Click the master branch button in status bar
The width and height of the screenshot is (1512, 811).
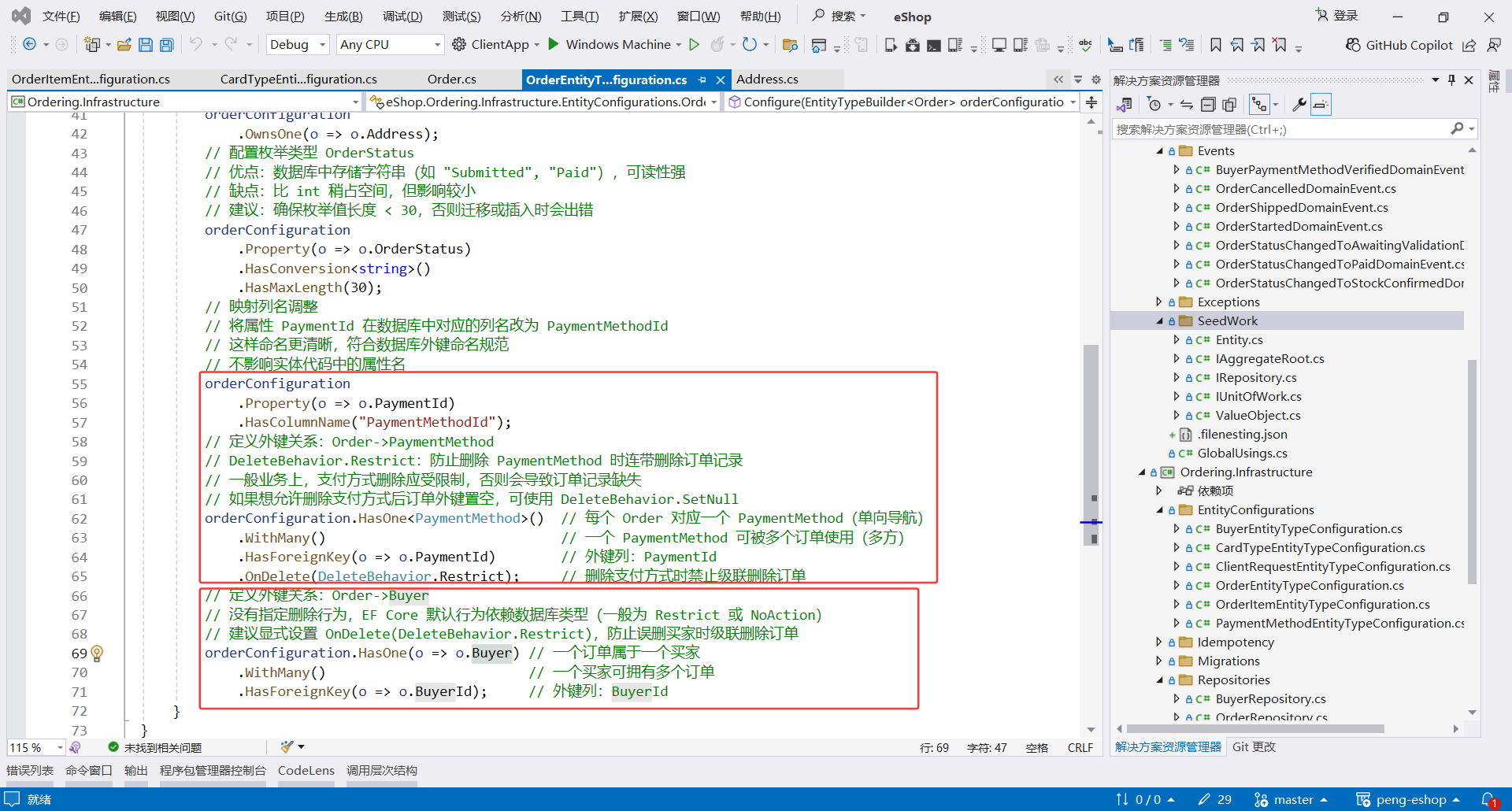click(x=1291, y=800)
